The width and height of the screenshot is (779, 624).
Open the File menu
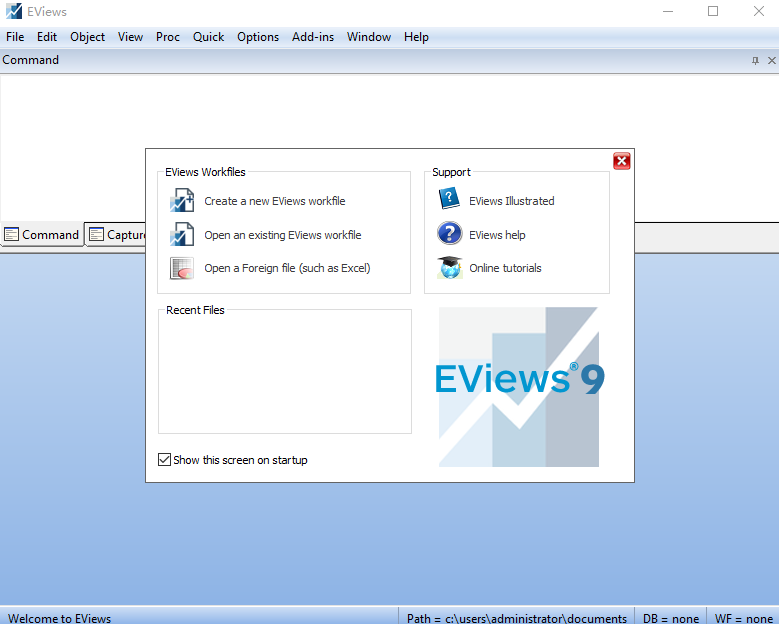(x=15, y=37)
